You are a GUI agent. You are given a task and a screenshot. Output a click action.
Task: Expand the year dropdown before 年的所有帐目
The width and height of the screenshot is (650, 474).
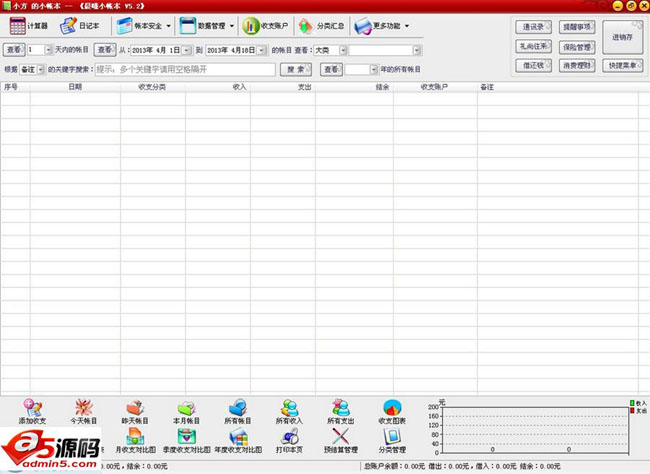[x=374, y=69]
